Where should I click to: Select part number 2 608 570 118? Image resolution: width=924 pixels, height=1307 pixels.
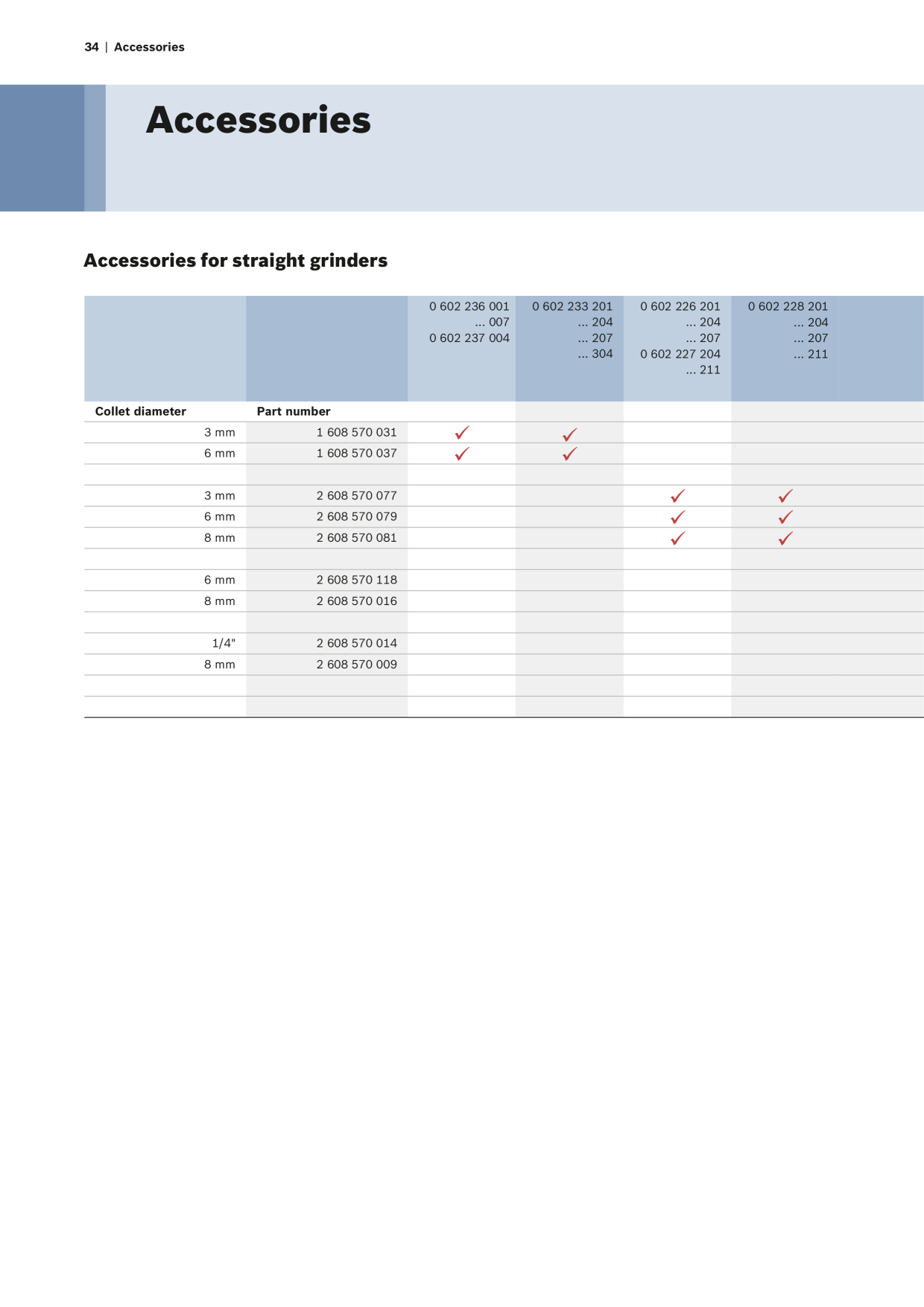coord(356,580)
